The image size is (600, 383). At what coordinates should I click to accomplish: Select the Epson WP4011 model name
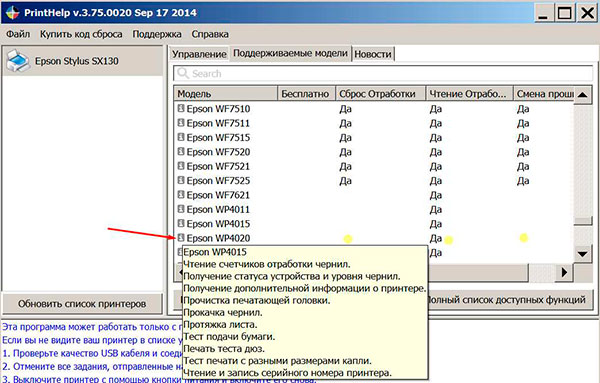[x=218, y=210]
